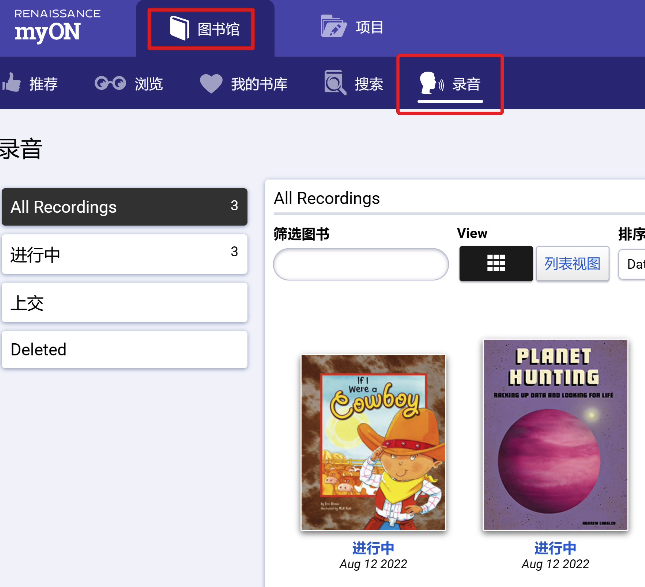Screen dimensions: 645x587
Task: Click the Renaissance myON logo
Action: [57, 26]
